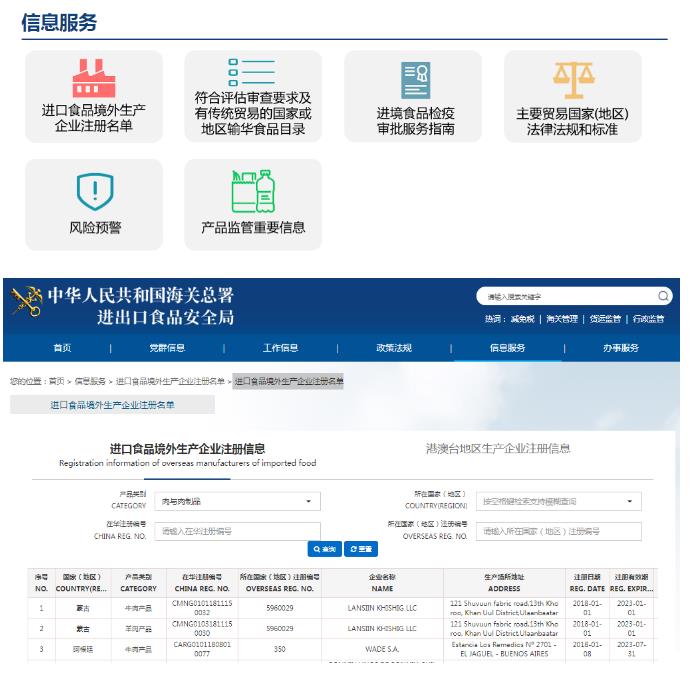Open 产品监管重要信息 card label

point(253,228)
